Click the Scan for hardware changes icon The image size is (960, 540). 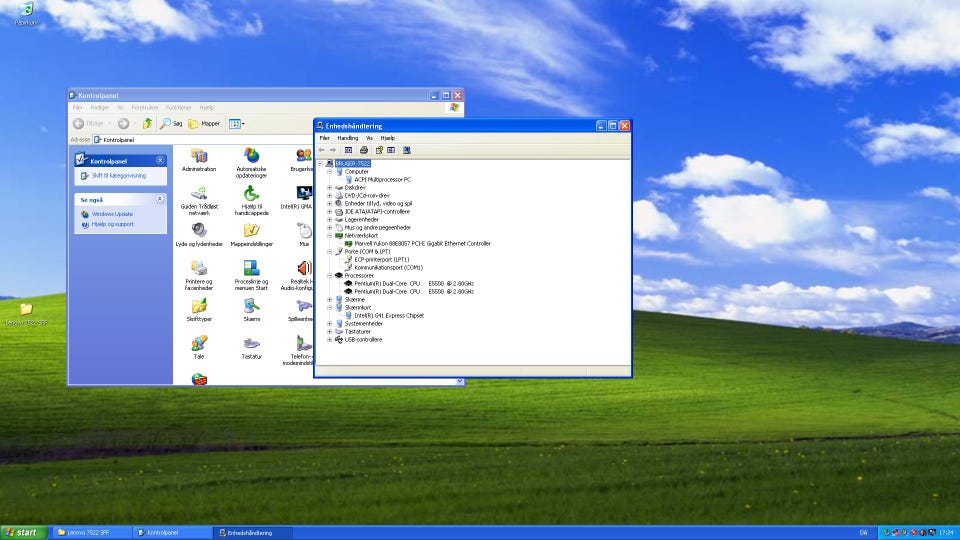coord(407,150)
